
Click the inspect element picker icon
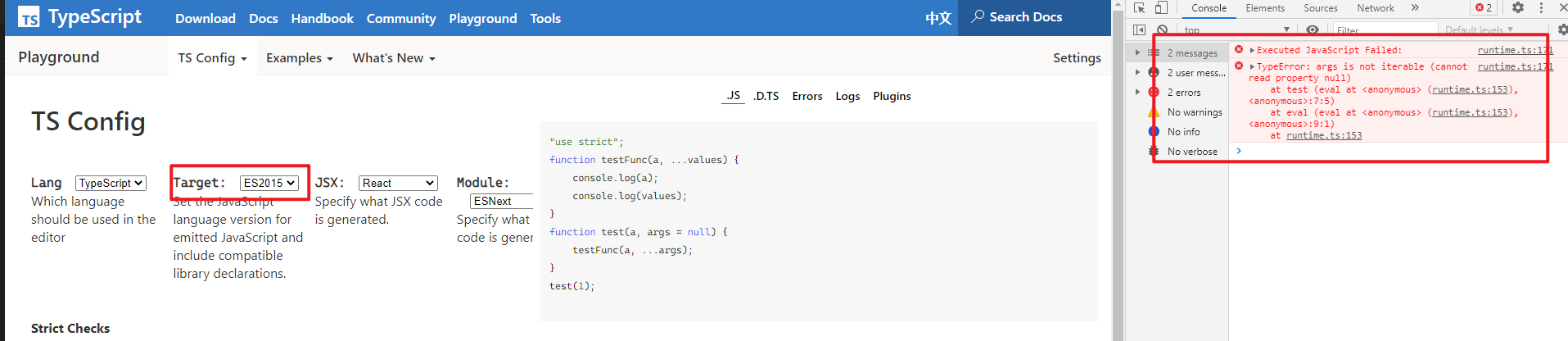1139,8
